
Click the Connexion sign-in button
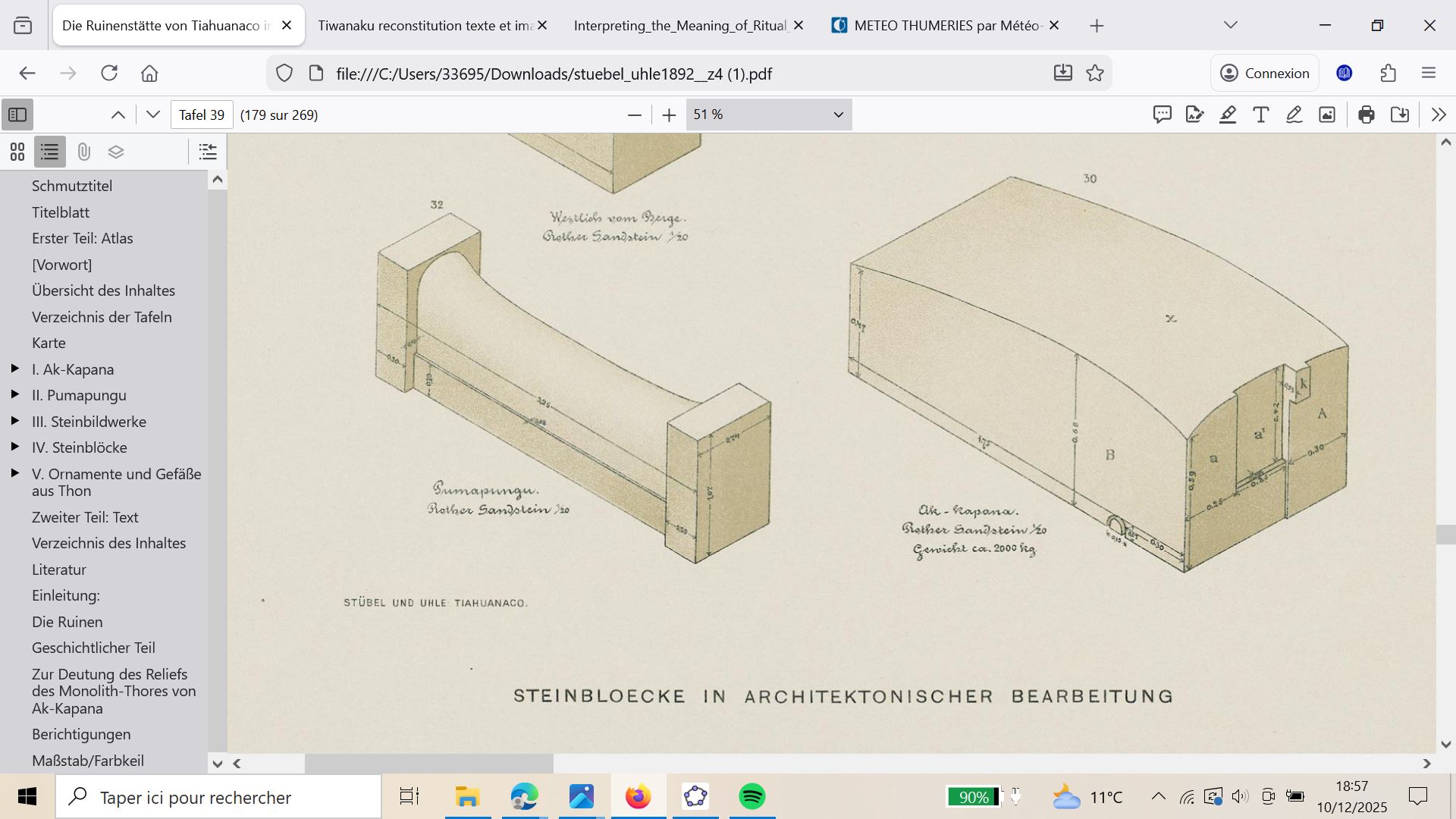(x=1265, y=74)
